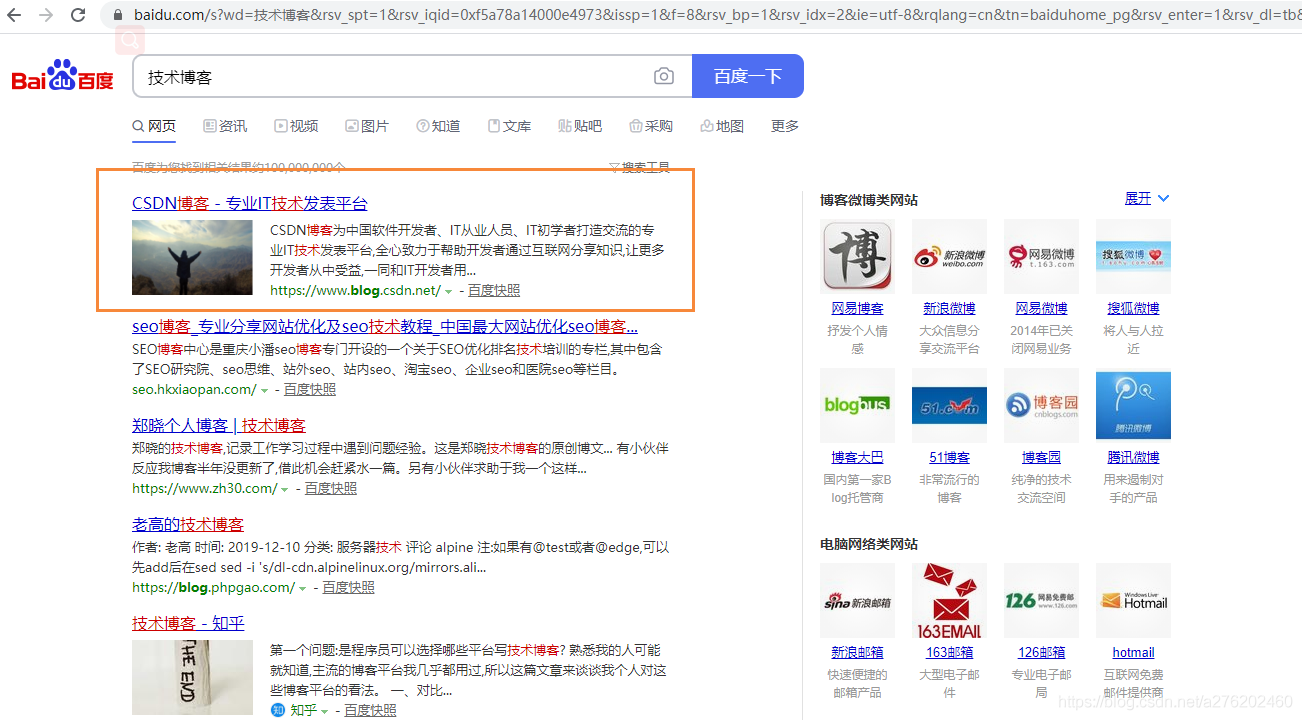Click the 百度一下 search button
The width and height of the screenshot is (1302, 720).
pyautogui.click(x=747, y=75)
